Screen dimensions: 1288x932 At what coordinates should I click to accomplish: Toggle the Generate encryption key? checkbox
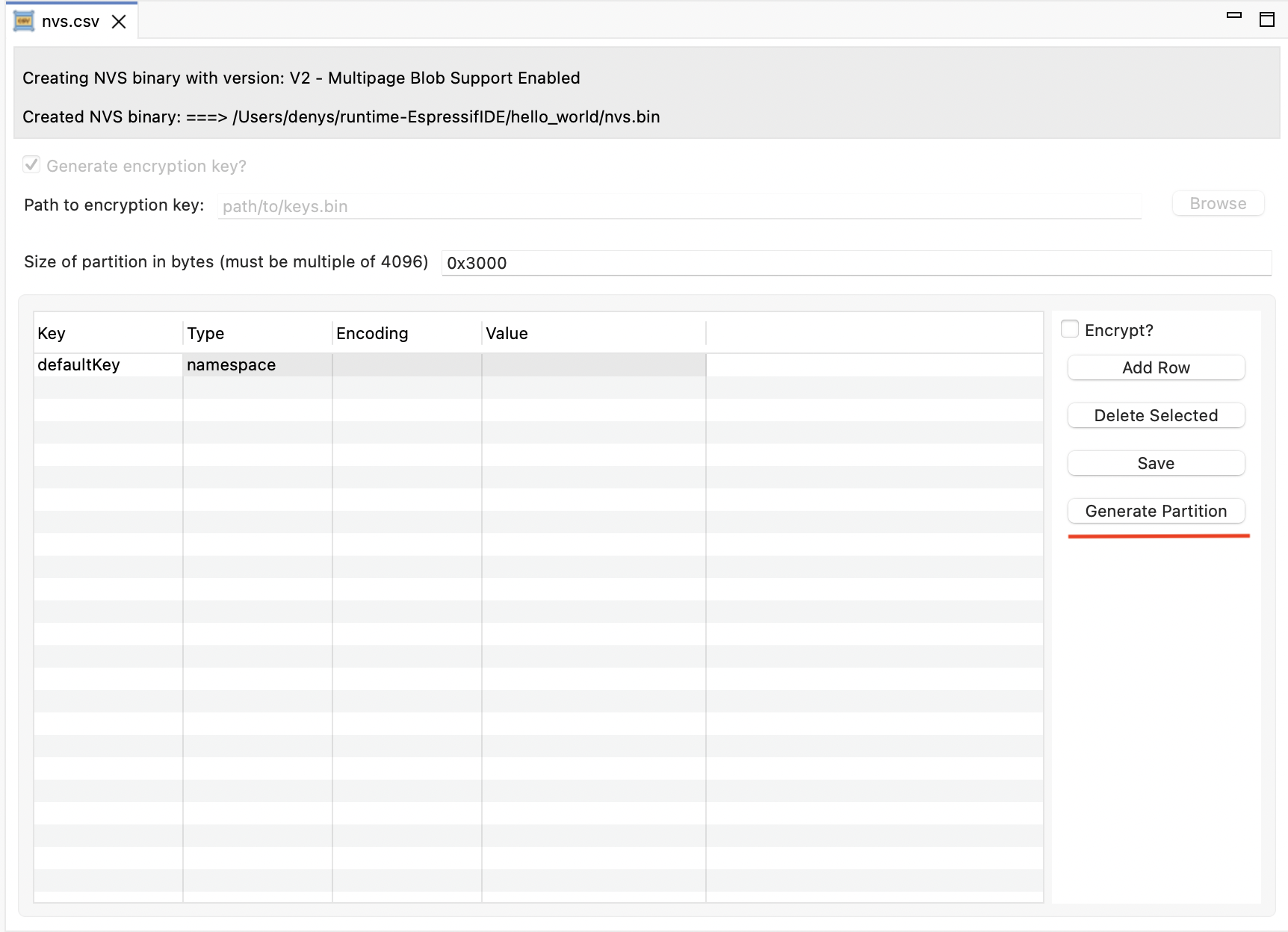(x=31, y=164)
